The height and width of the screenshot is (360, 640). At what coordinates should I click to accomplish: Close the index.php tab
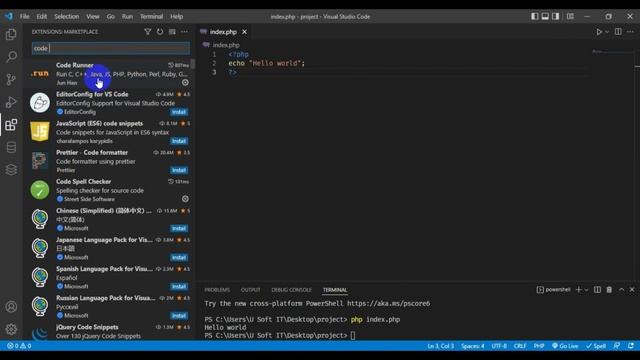pos(244,32)
